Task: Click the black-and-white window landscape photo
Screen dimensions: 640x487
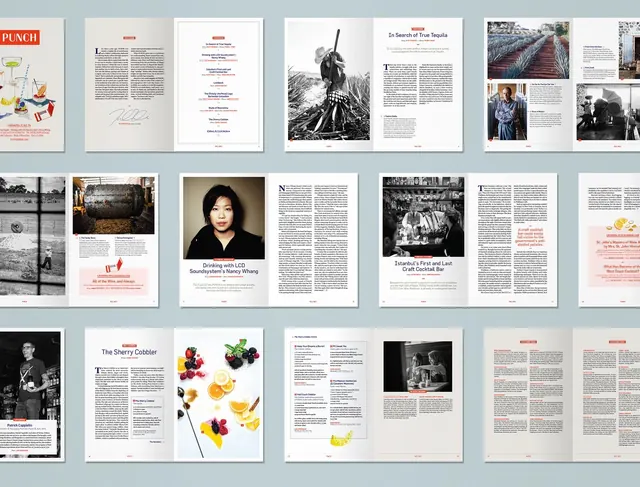Action: pyautogui.click(x=32, y=236)
